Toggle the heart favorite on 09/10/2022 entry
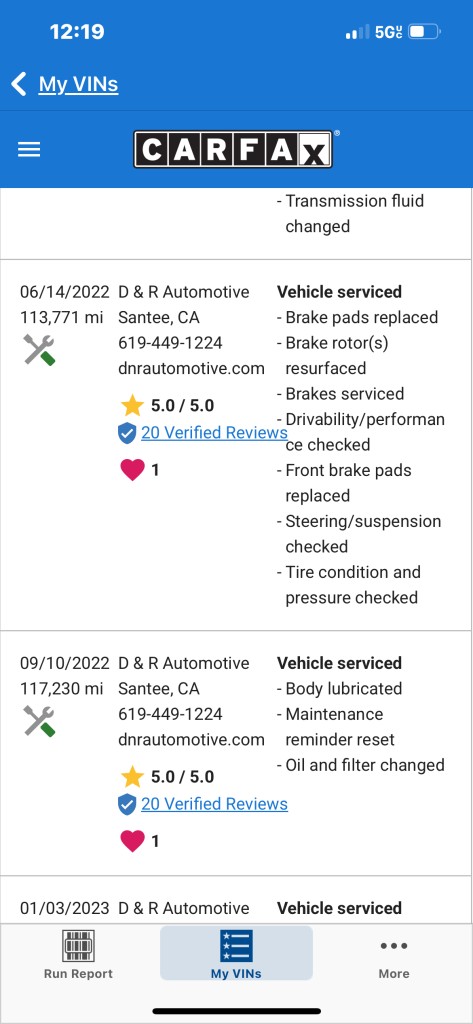The image size is (473, 1024). [132, 840]
